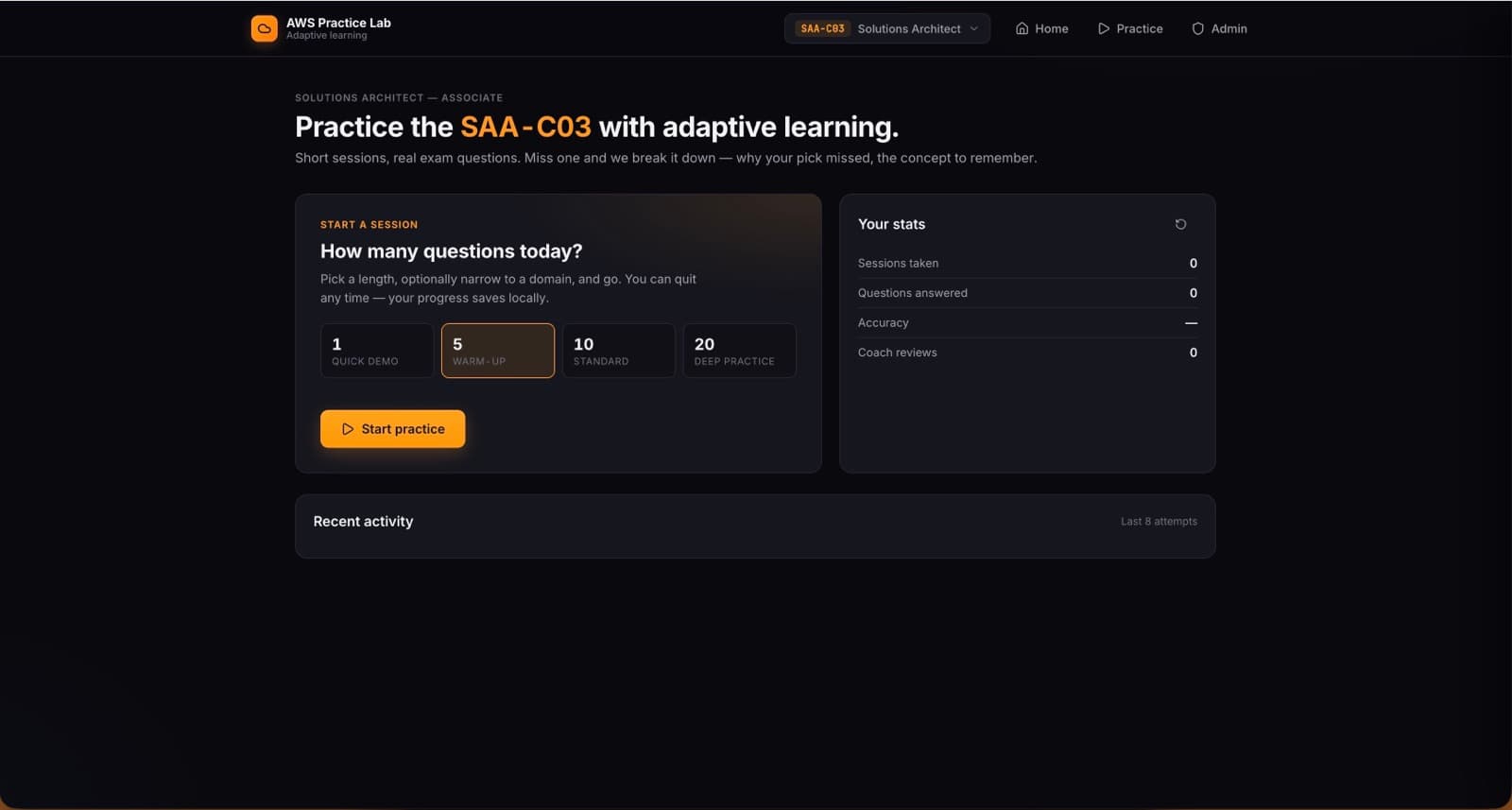Reset stats with the circular arrow icon
The image size is (1512, 810).
[1180, 224]
